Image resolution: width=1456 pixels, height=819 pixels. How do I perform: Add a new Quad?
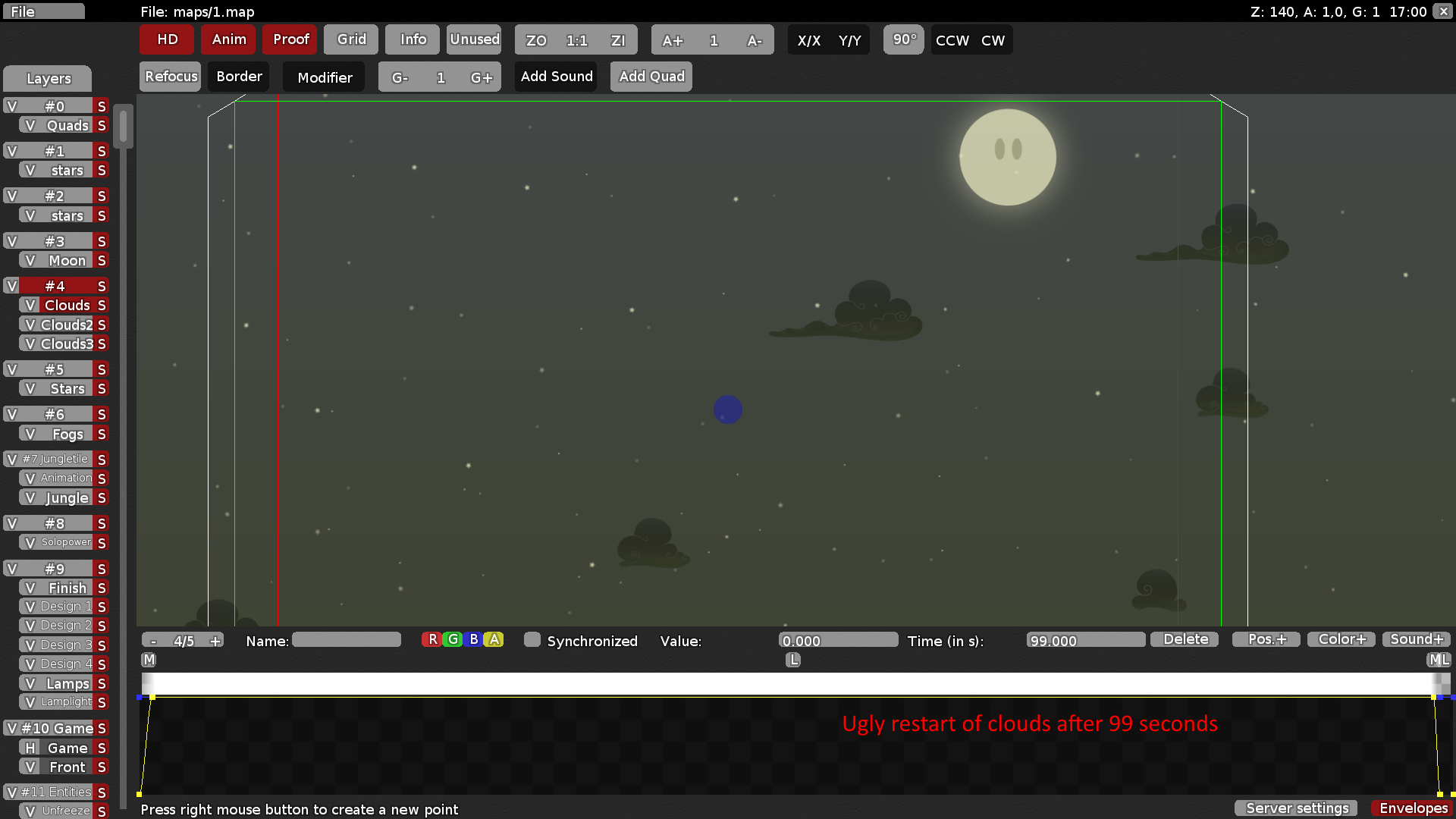point(651,76)
